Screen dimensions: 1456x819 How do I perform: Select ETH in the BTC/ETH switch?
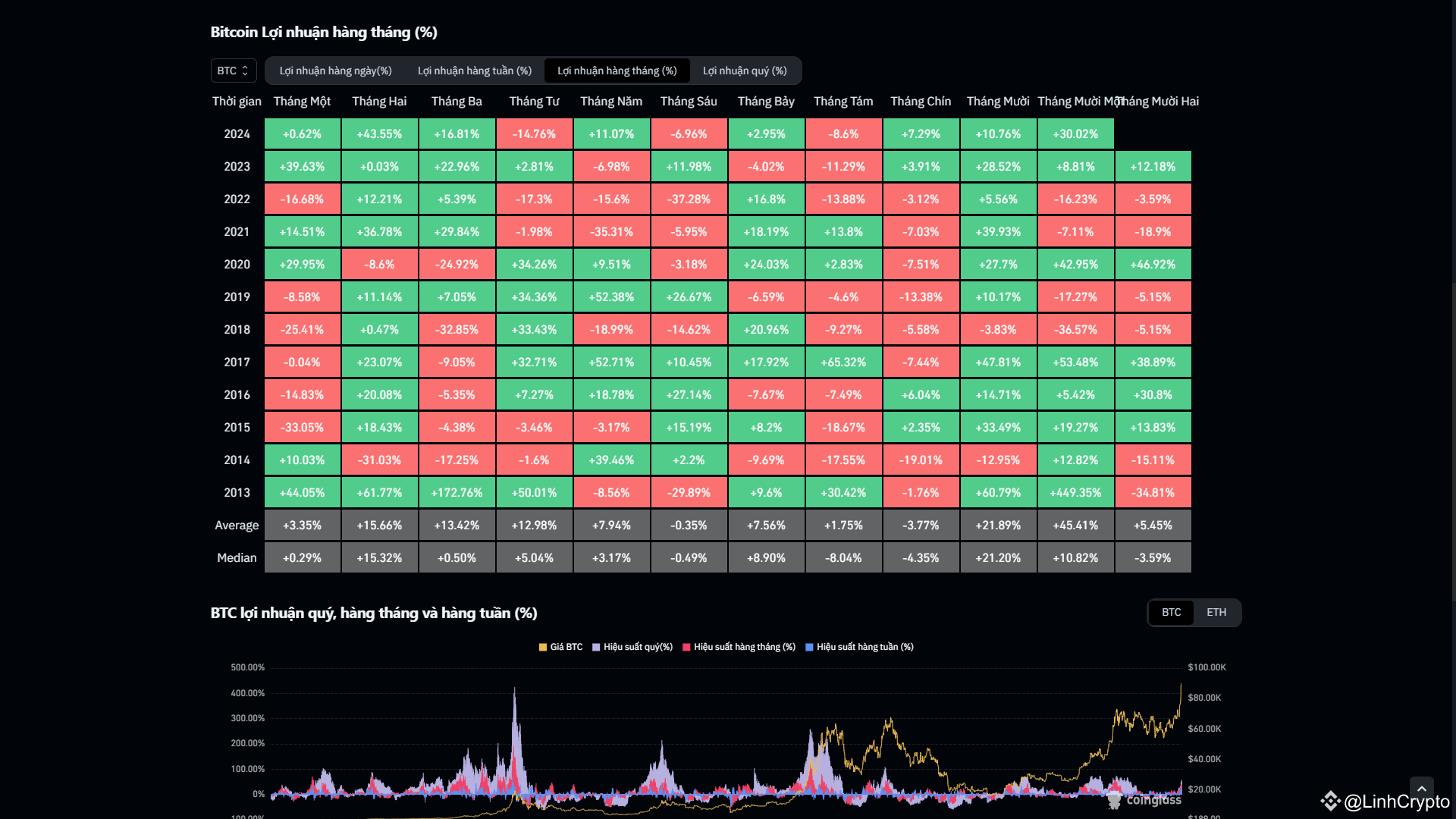[1217, 612]
